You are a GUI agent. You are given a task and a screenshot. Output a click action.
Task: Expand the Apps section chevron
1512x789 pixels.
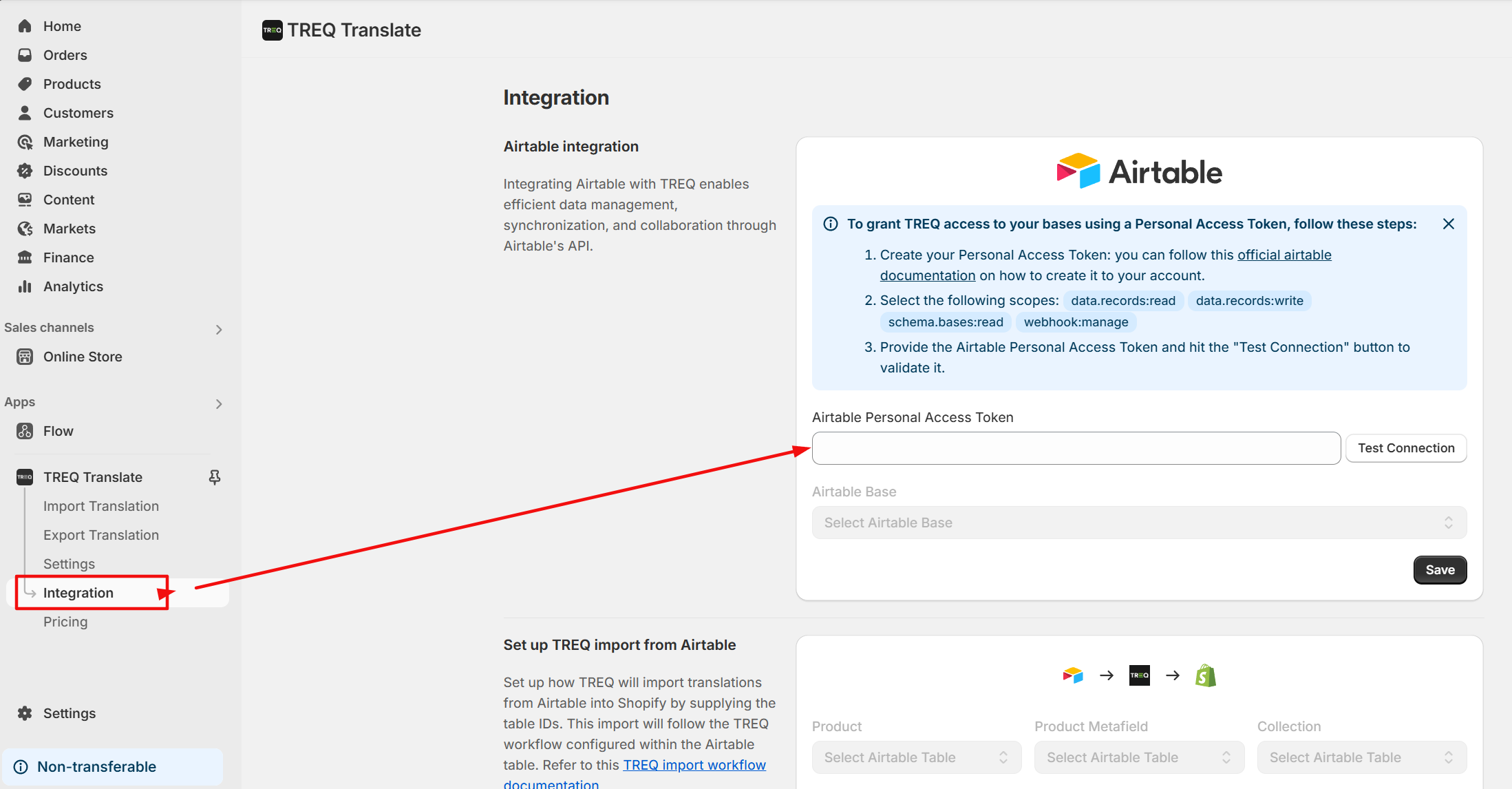pyautogui.click(x=219, y=404)
